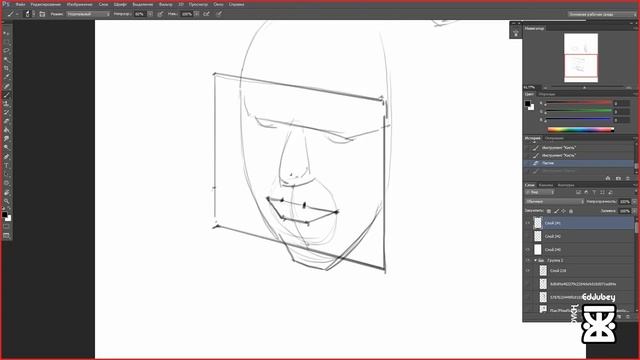
Task: Toggle pressure for size in options bar
Action: click(x=219, y=14)
